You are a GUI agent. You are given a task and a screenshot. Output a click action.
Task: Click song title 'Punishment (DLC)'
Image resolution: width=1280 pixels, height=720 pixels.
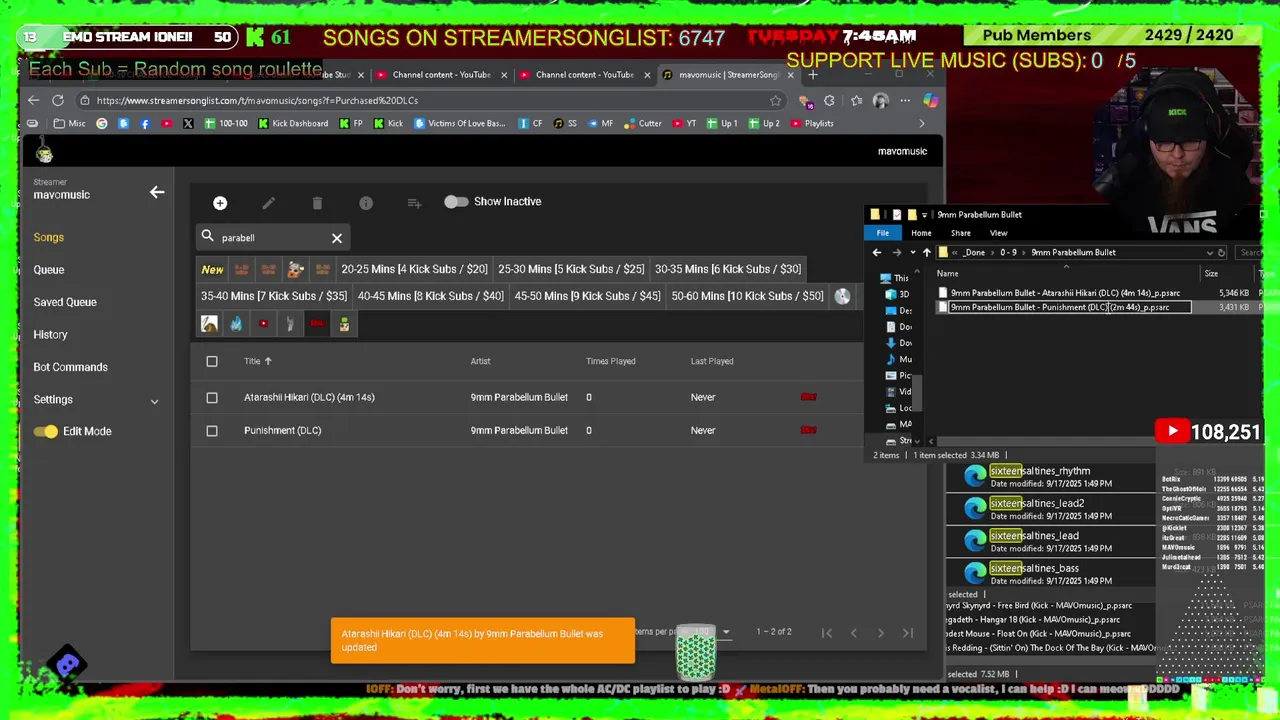click(282, 430)
